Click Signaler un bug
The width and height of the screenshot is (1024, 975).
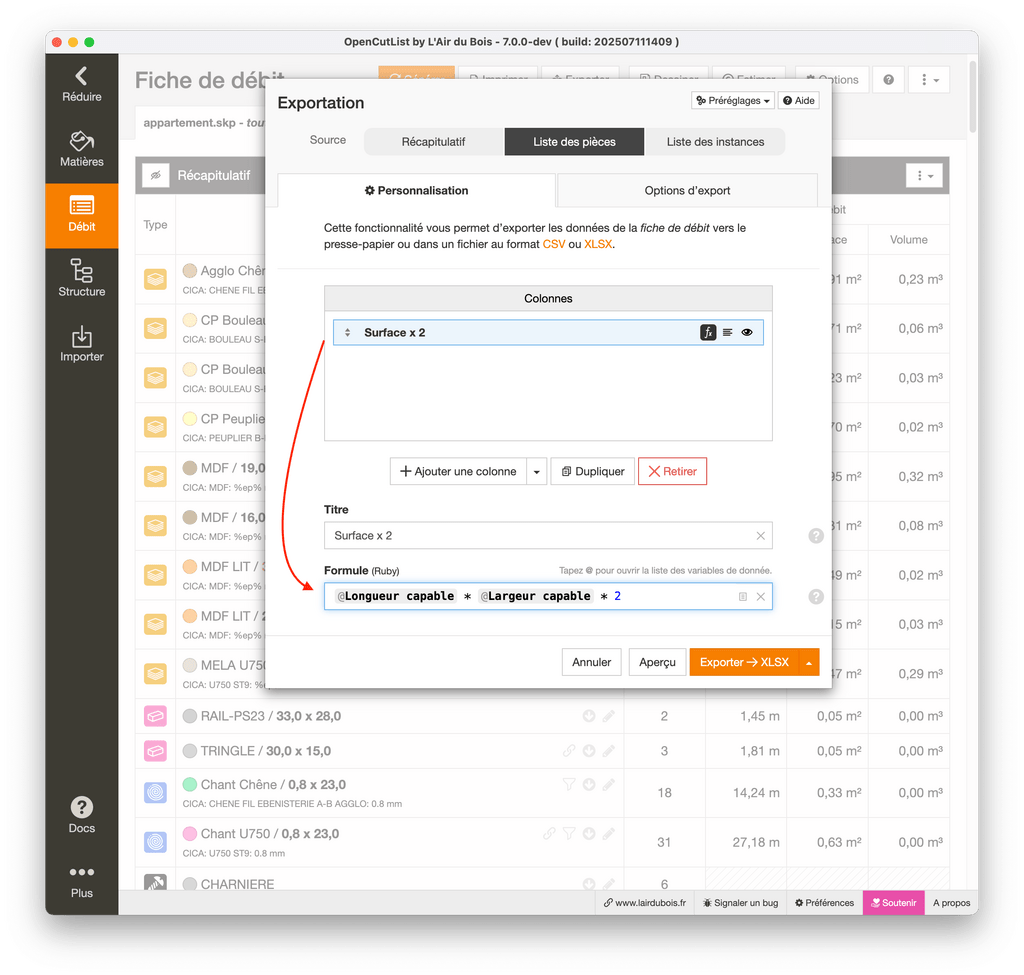(x=741, y=903)
